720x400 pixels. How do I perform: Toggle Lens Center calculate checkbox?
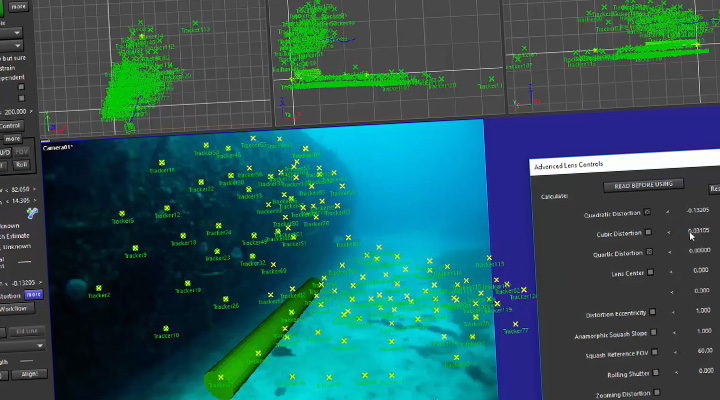(650, 272)
